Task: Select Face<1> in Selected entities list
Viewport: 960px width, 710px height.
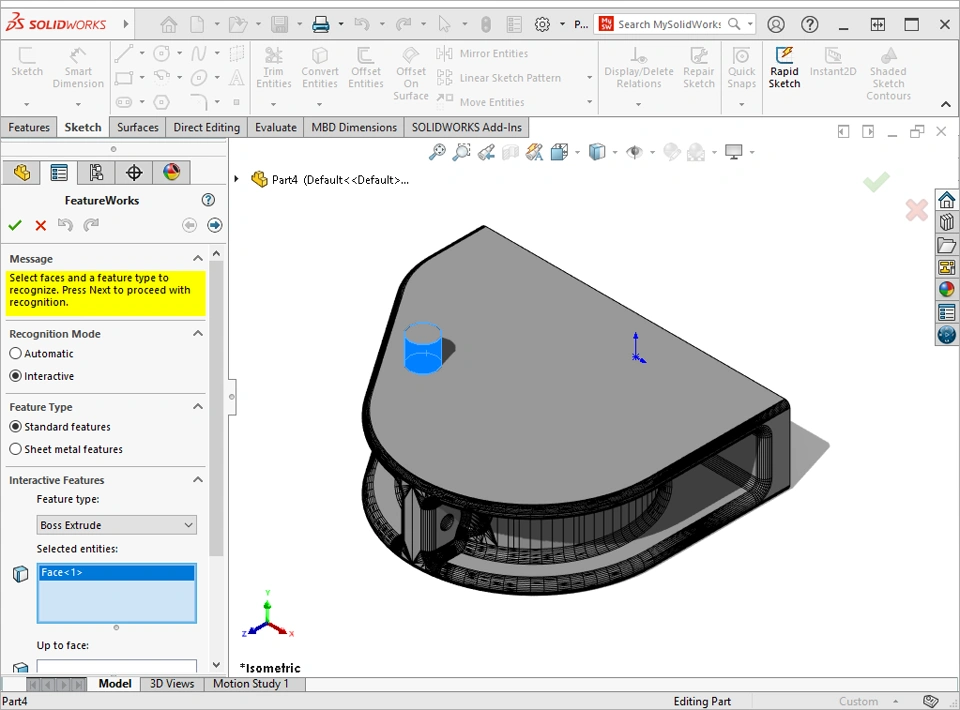Action: point(116,572)
